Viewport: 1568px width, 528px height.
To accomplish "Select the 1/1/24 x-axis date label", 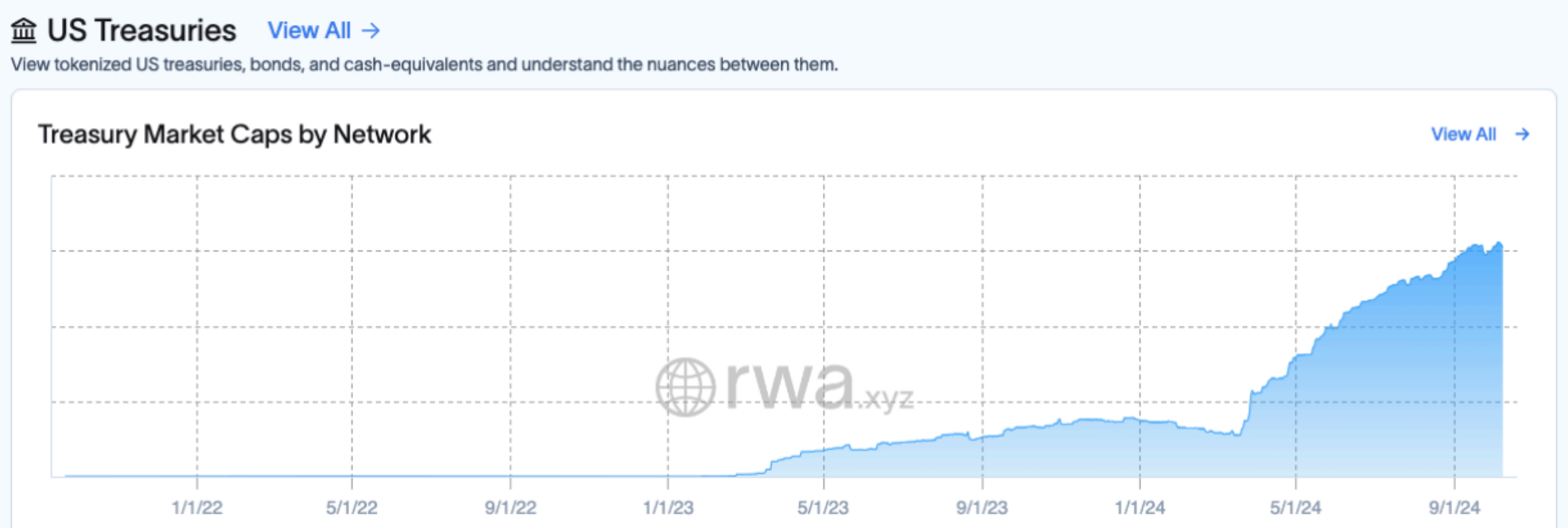I will [1140, 508].
